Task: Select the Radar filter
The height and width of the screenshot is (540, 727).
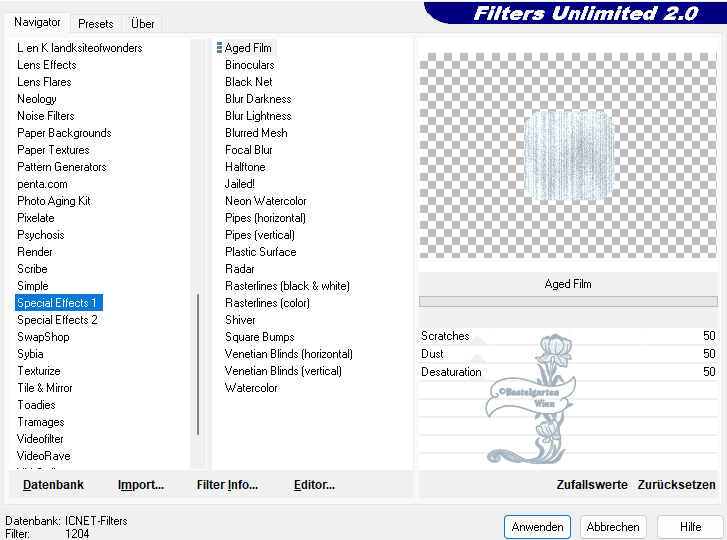Action: point(240,269)
